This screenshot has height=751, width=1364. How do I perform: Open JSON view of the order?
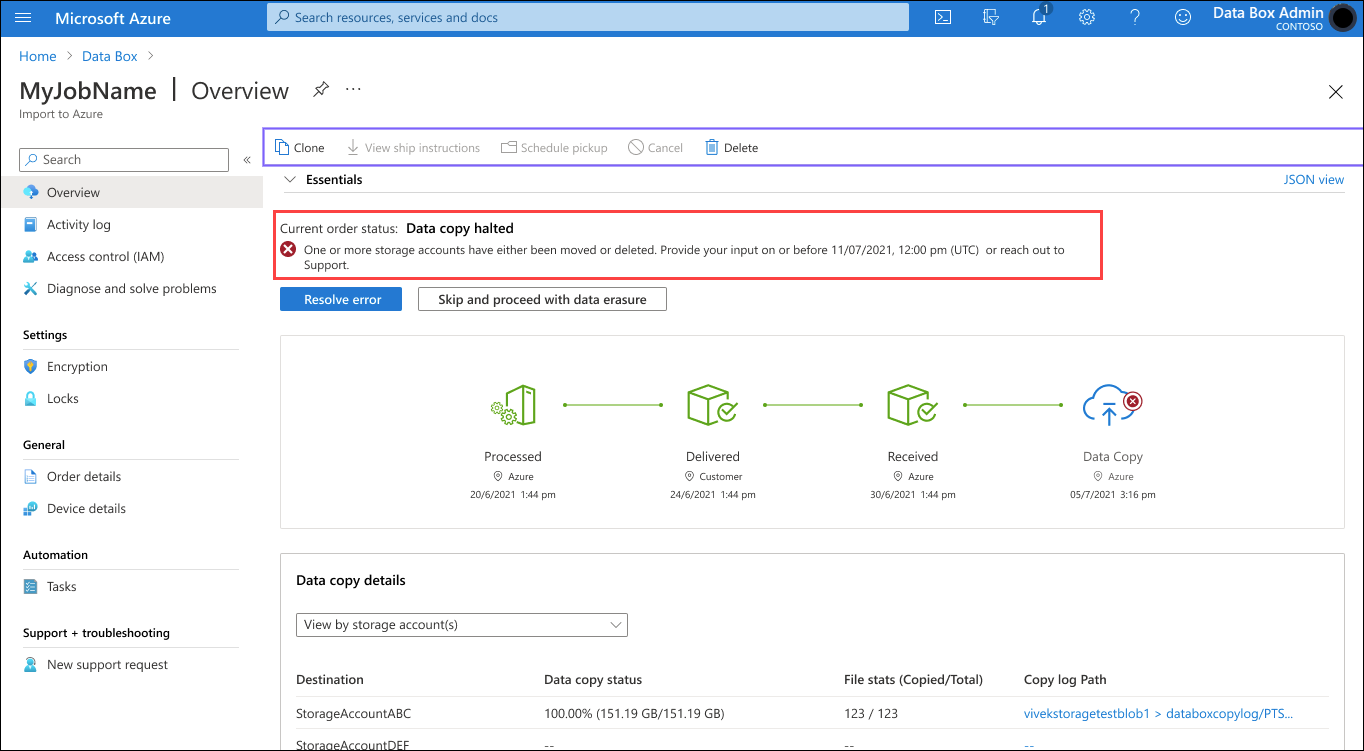click(x=1314, y=179)
